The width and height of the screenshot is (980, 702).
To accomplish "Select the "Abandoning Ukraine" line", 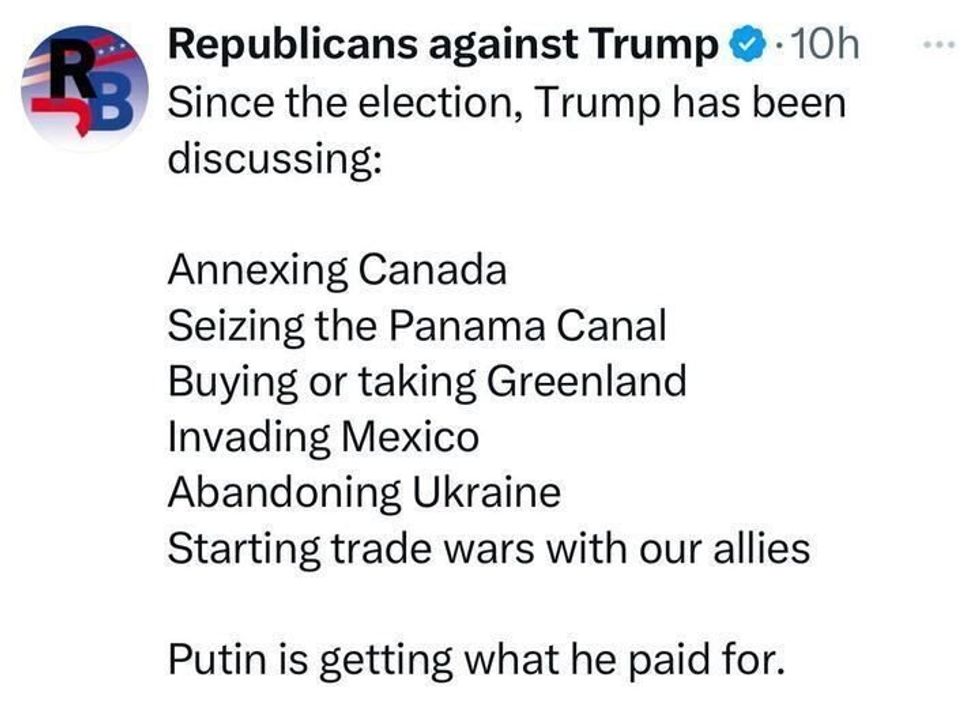I will pyautogui.click(x=364, y=493).
